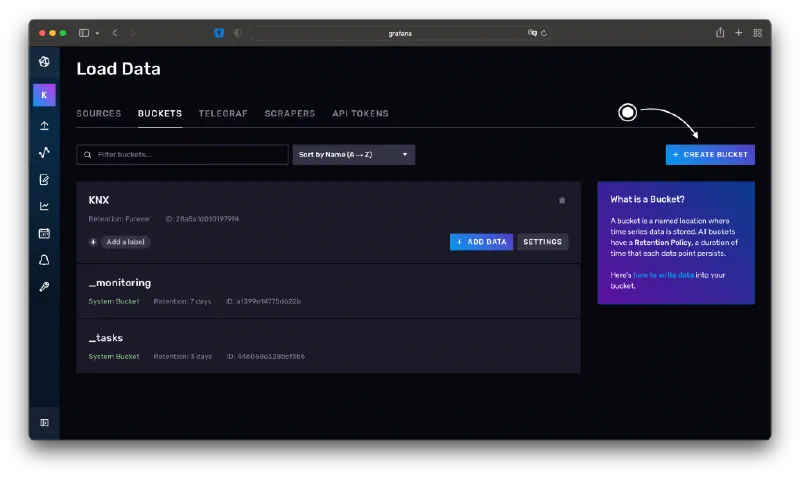Click Retention: 7 days text
The image size is (800, 478).
(182, 301)
